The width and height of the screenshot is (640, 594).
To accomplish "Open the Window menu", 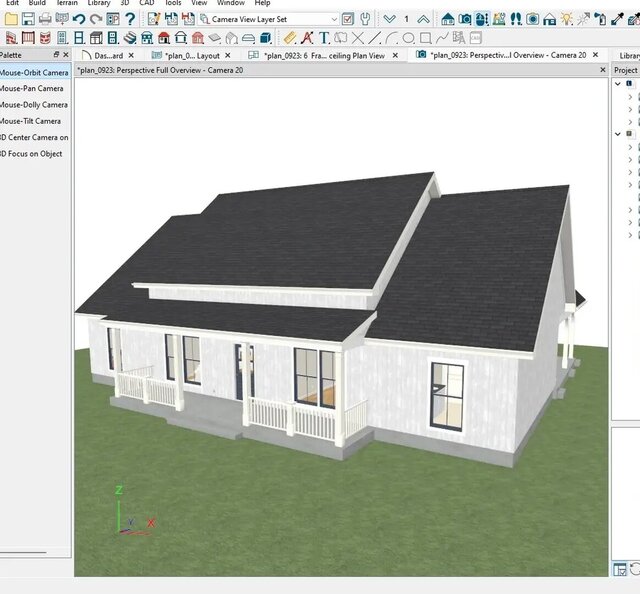I will [x=231, y=3].
